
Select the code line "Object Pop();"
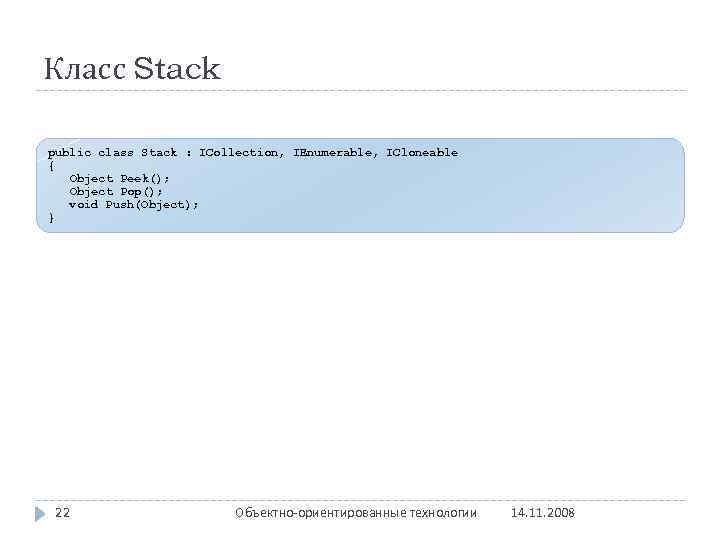116,191
